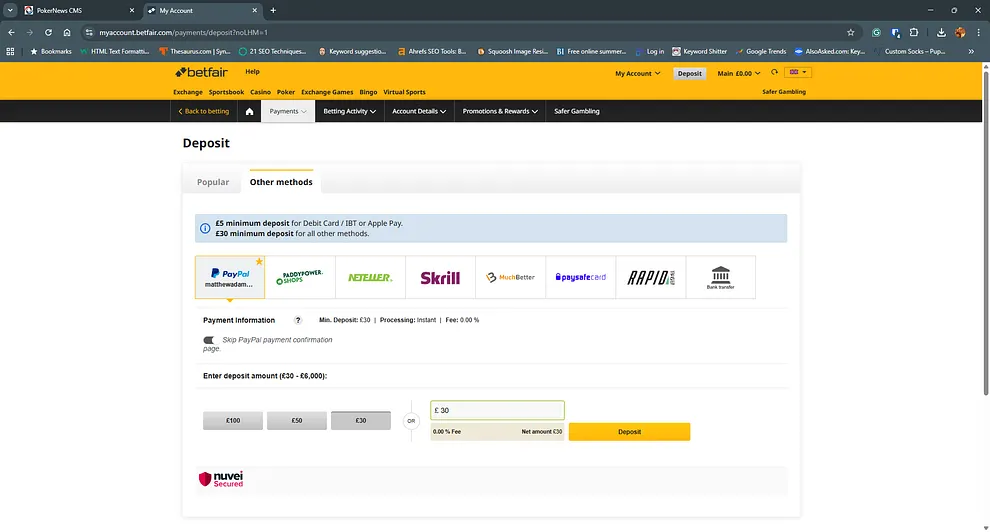Open the Casino section
This screenshot has width=990, height=532.
[x=260, y=92]
